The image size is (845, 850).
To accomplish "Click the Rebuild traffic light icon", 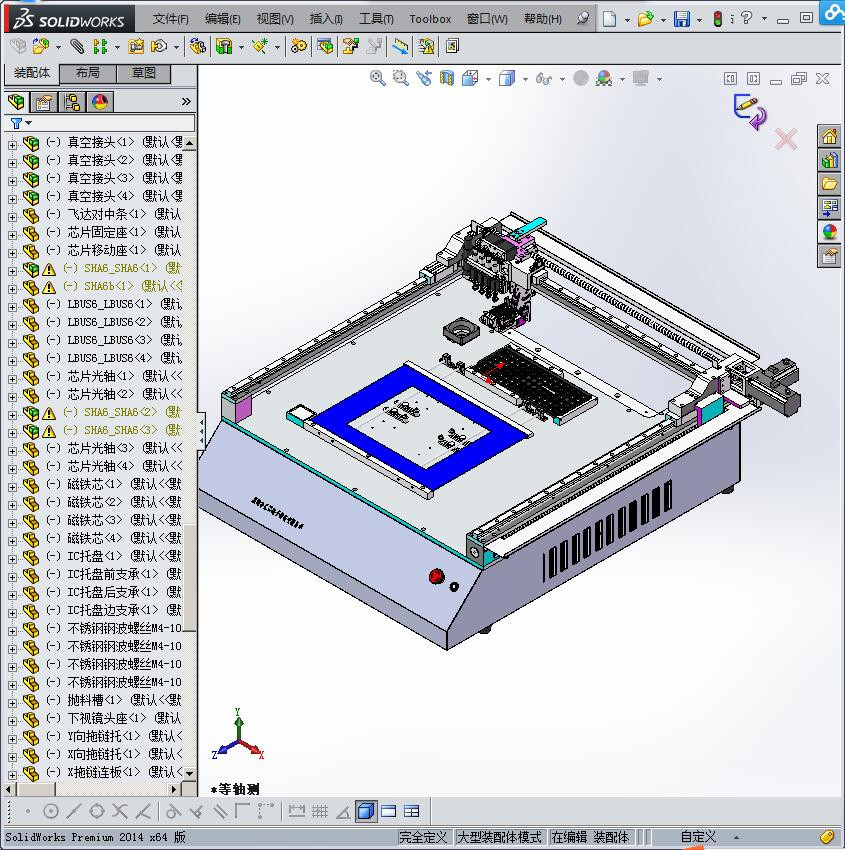I will tap(718, 19).
